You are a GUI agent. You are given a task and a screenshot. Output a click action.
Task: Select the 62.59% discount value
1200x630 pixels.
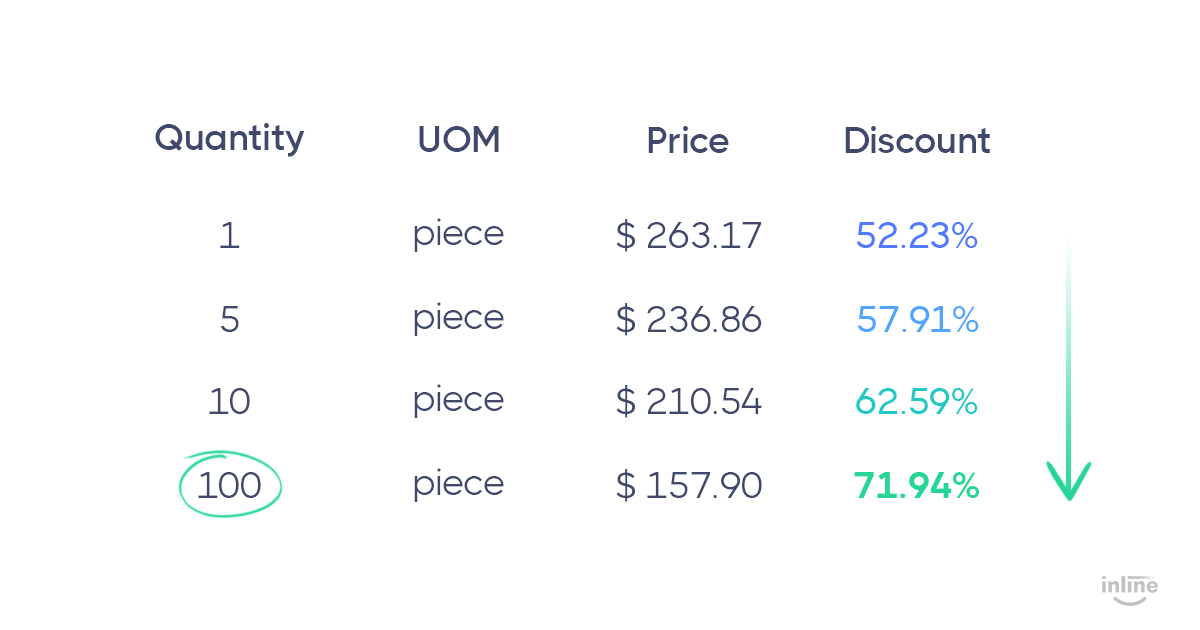click(917, 402)
